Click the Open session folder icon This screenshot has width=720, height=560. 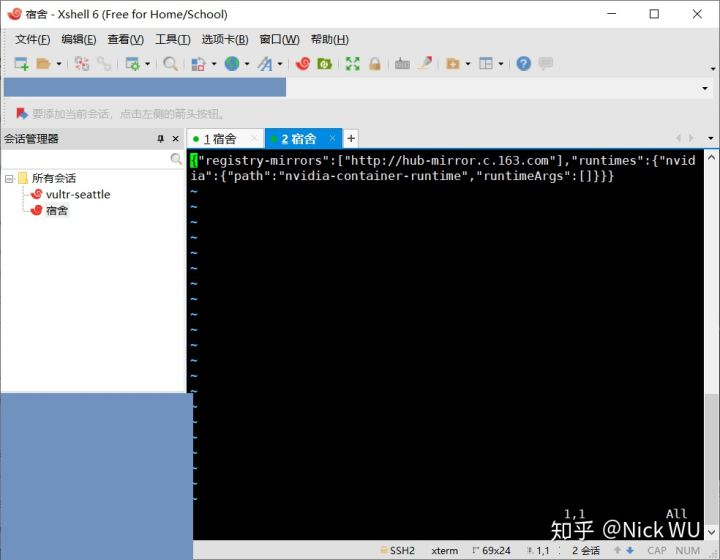pyautogui.click(x=43, y=63)
